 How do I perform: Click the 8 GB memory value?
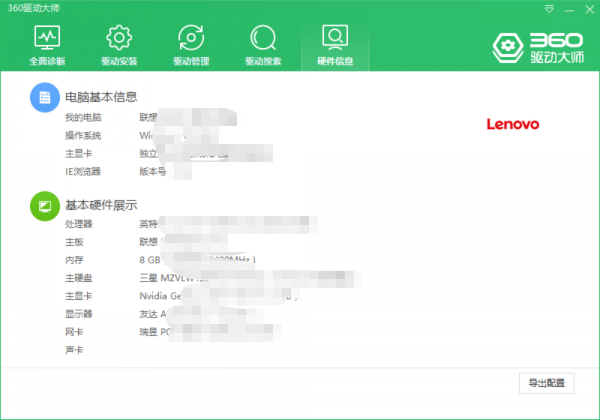(x=150, y=260)
